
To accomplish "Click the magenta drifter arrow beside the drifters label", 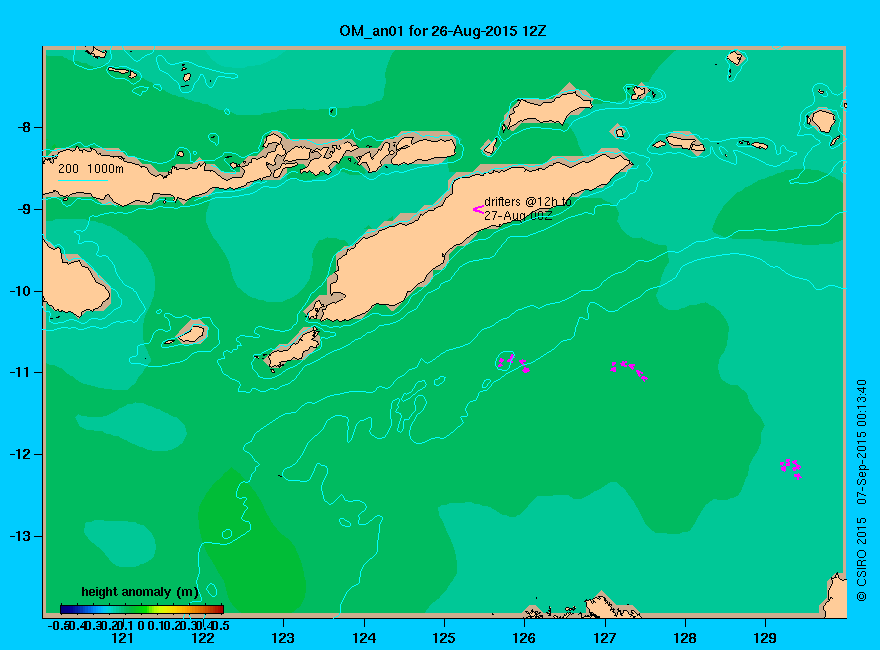I will [x=478, y=209].
